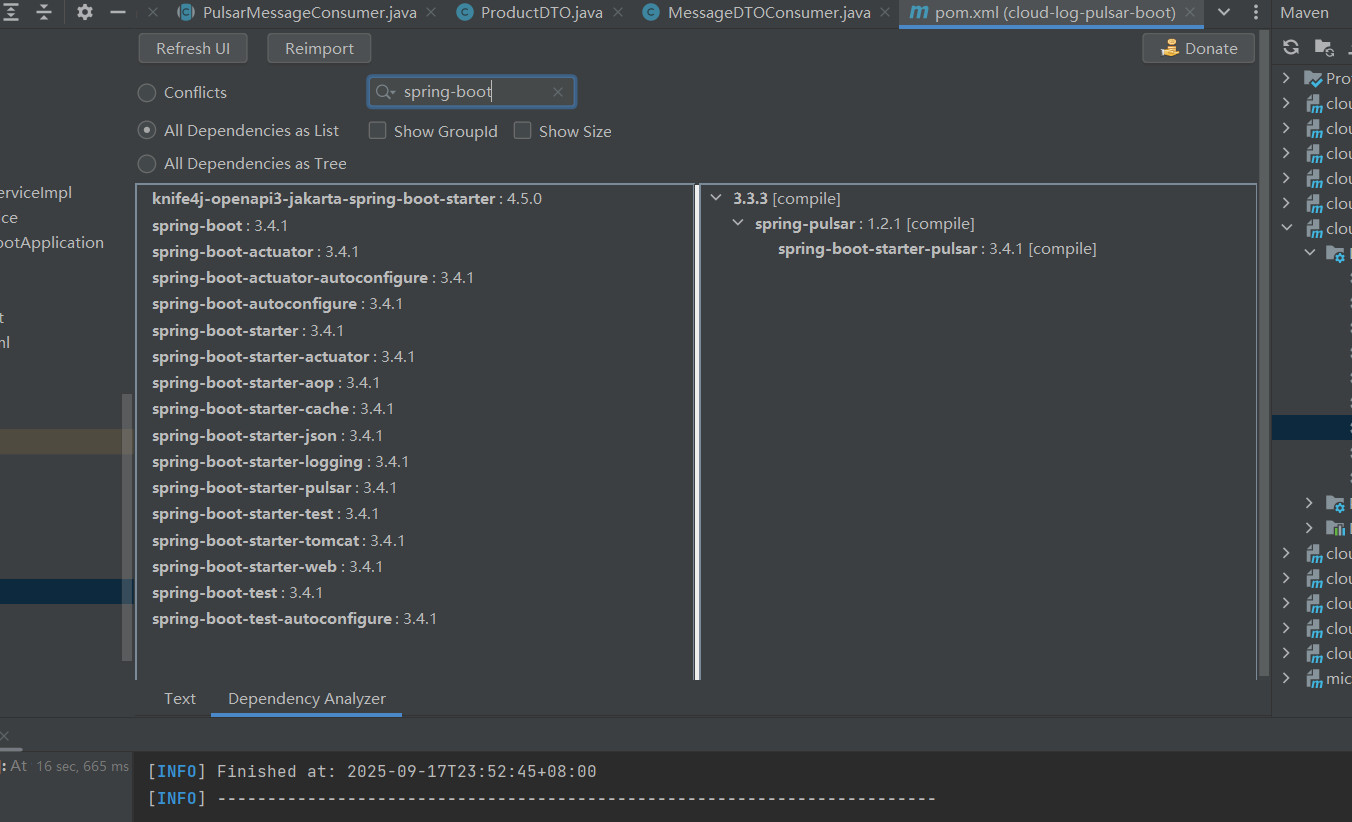Enable the Show GroupId checkbox

(x=378, y=131)
